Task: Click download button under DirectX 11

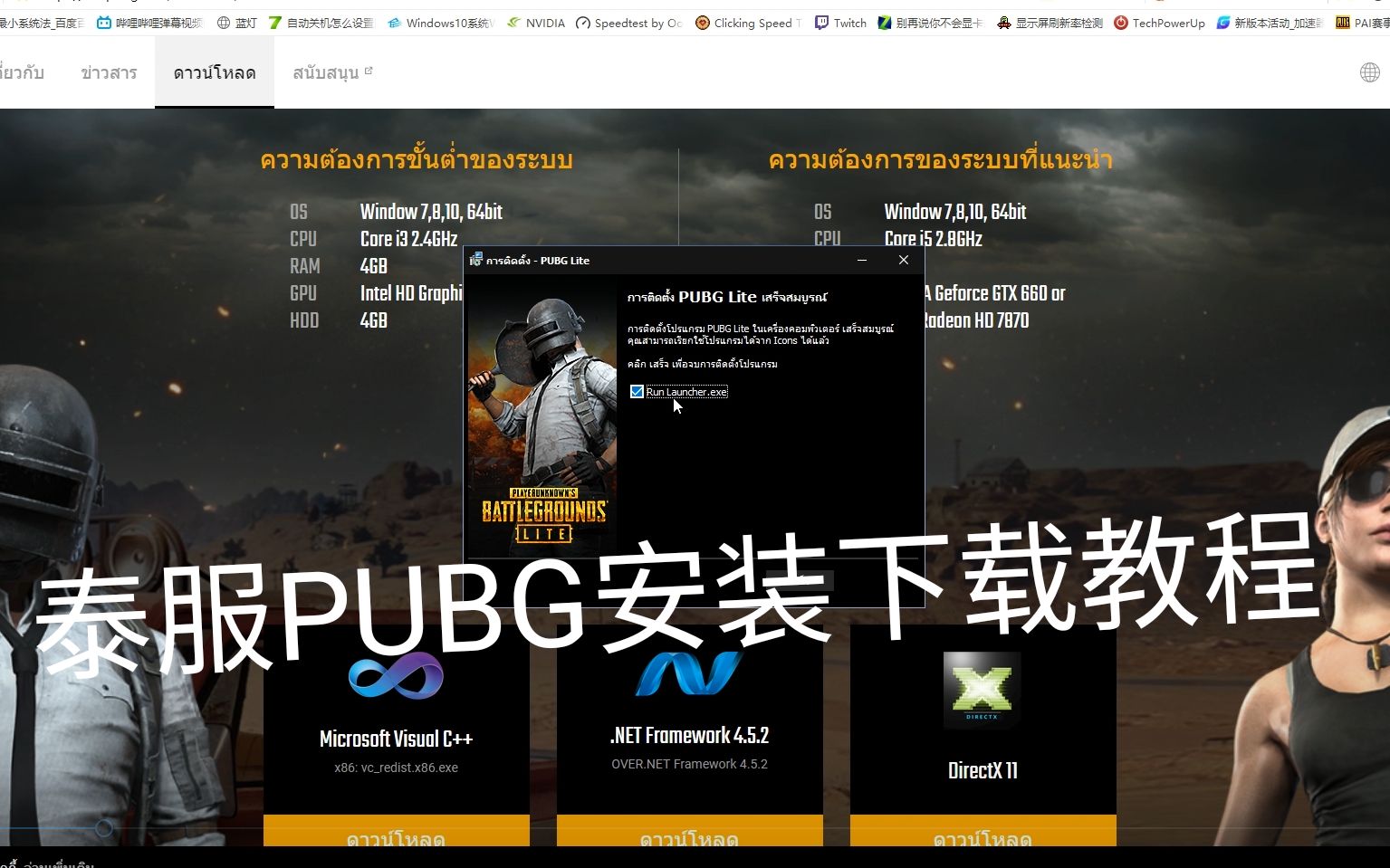Action: coord(983,831)
